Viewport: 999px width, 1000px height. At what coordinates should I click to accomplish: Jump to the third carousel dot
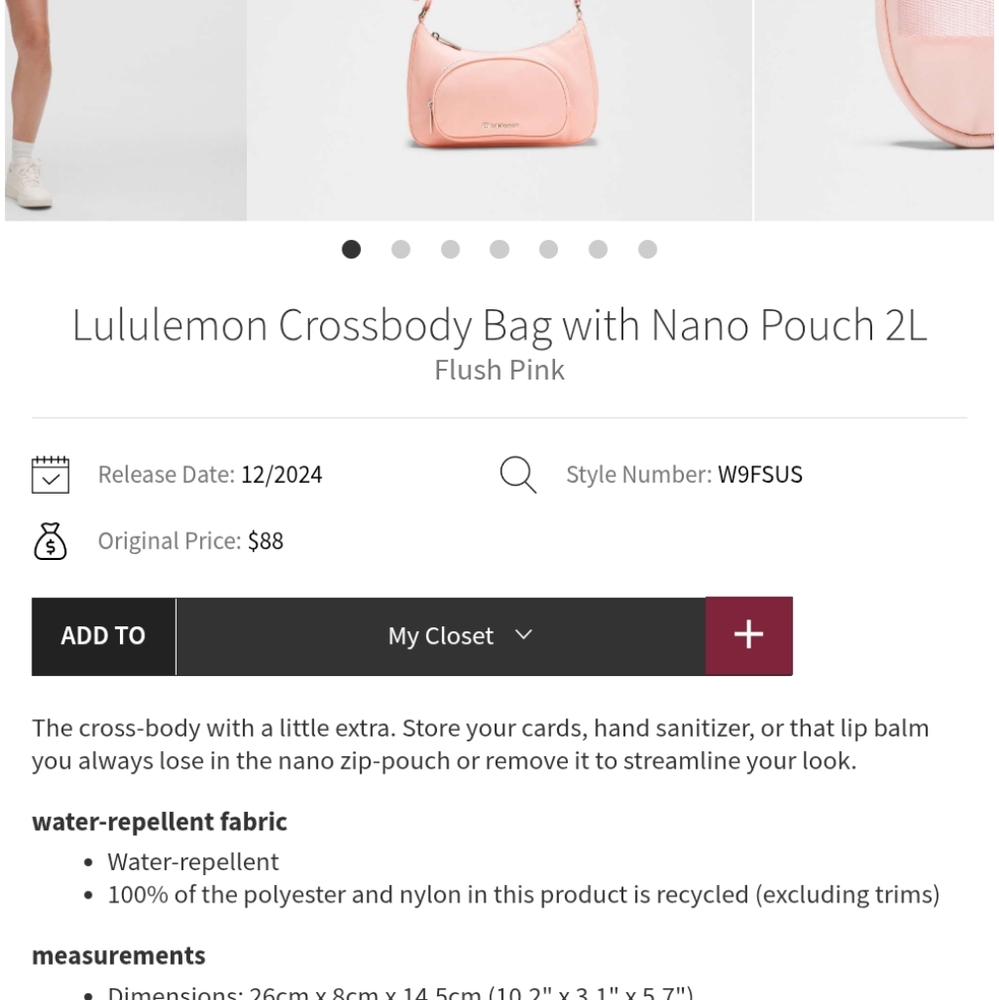450,249
